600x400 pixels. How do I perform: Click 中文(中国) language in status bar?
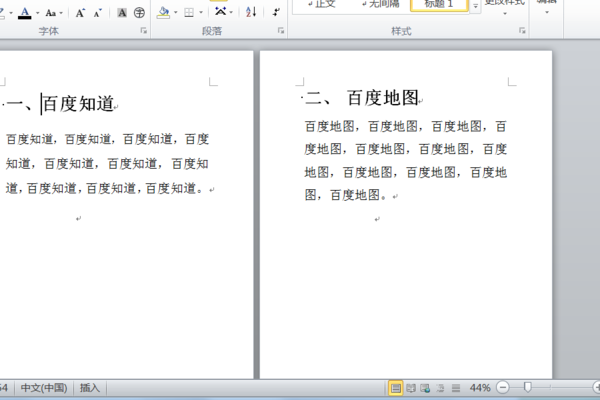click(44, 388)
